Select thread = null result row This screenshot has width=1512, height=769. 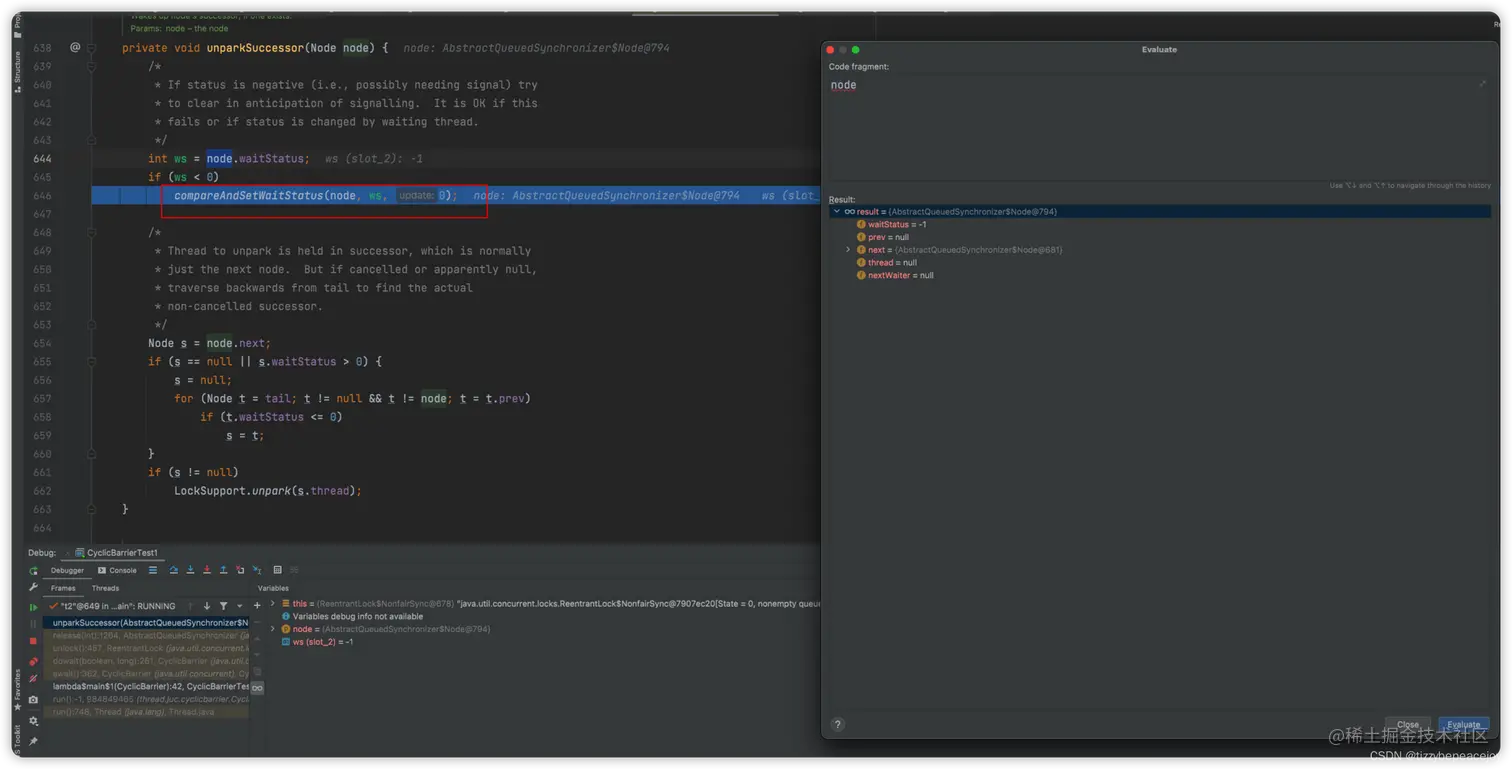pos(886,263)
